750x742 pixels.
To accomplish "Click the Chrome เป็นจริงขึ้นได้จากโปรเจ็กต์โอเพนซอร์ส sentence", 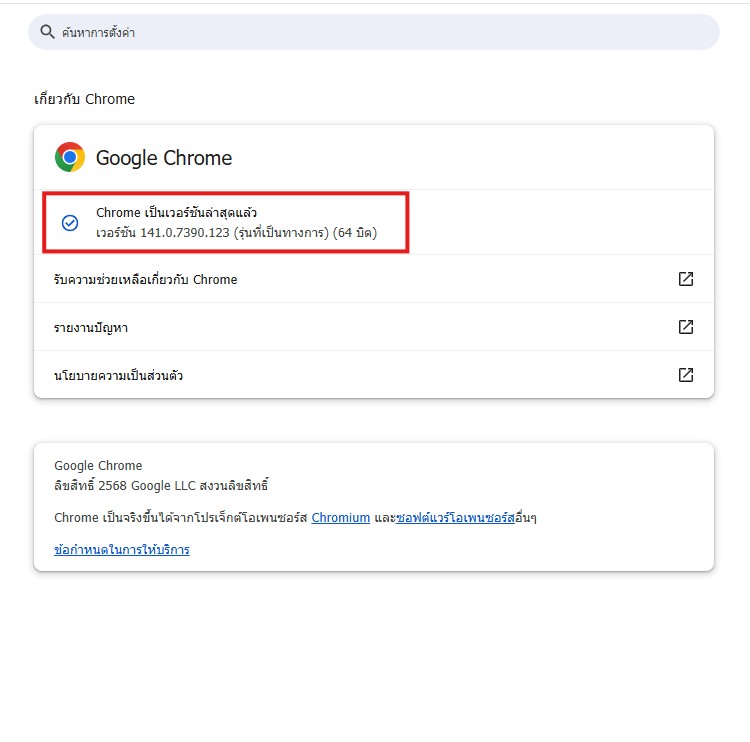I will pos(180,518).
